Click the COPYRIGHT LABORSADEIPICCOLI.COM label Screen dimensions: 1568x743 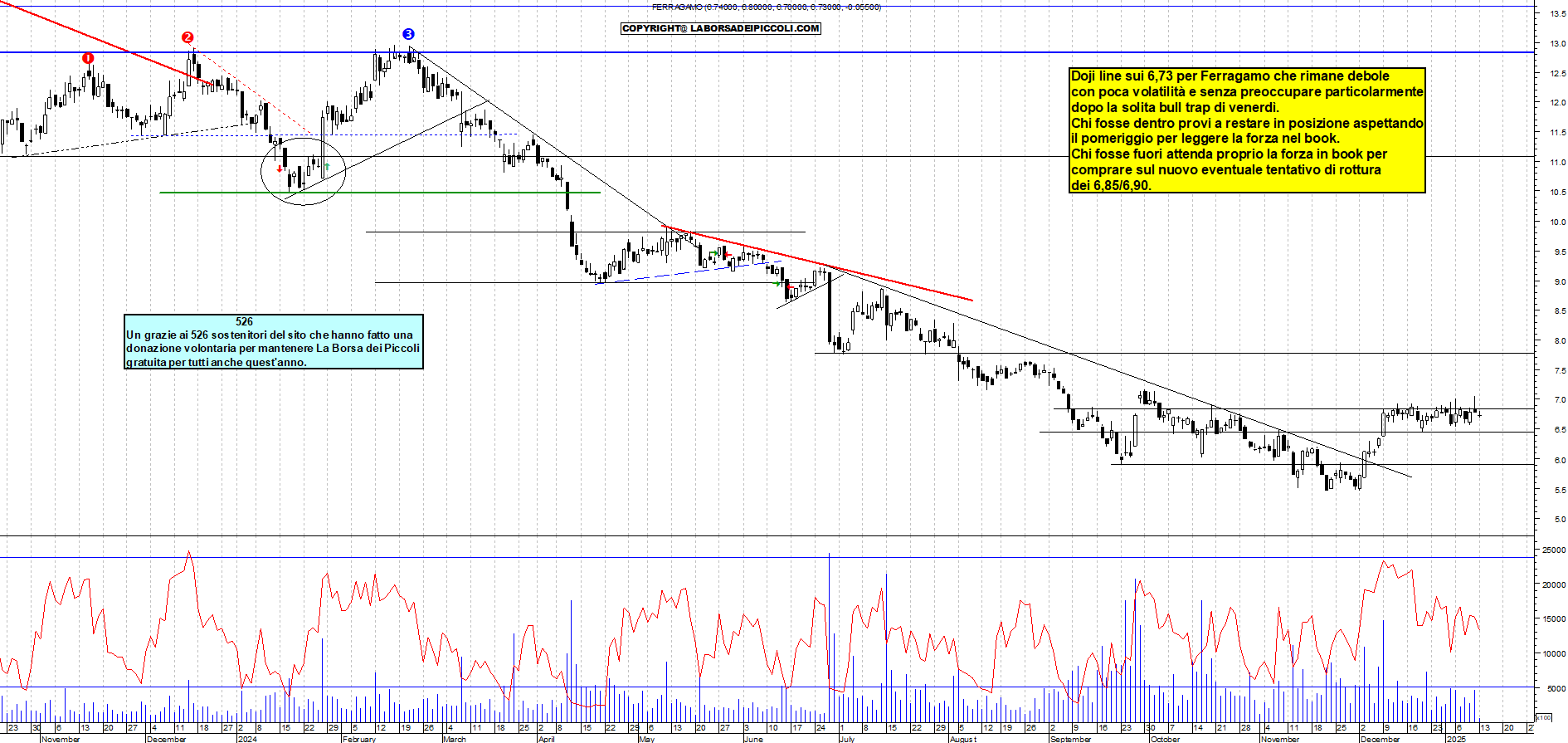tap(721, 28)
